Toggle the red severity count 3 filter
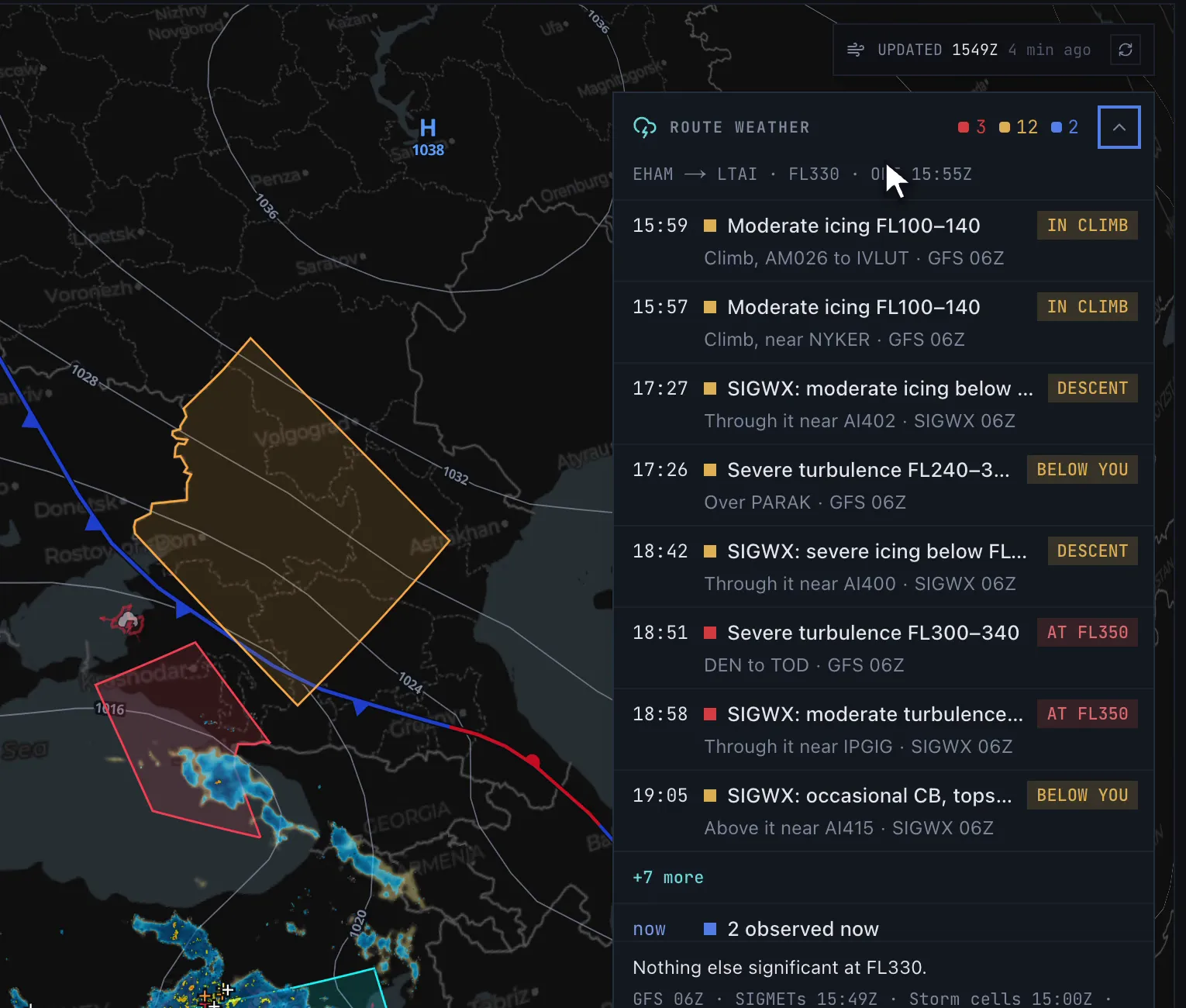 click(972, 127)
